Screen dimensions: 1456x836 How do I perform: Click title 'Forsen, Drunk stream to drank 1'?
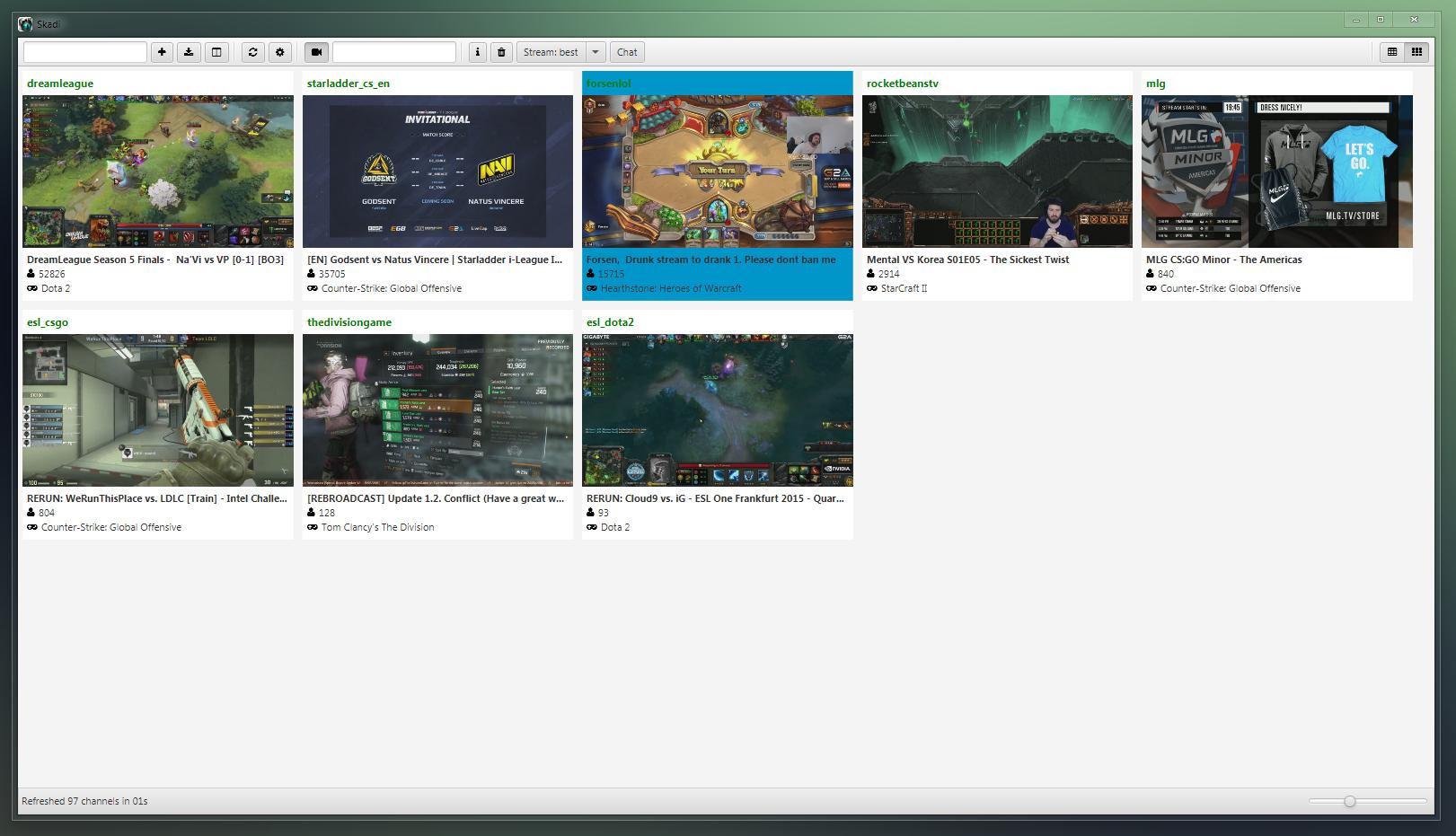point(711,260)
